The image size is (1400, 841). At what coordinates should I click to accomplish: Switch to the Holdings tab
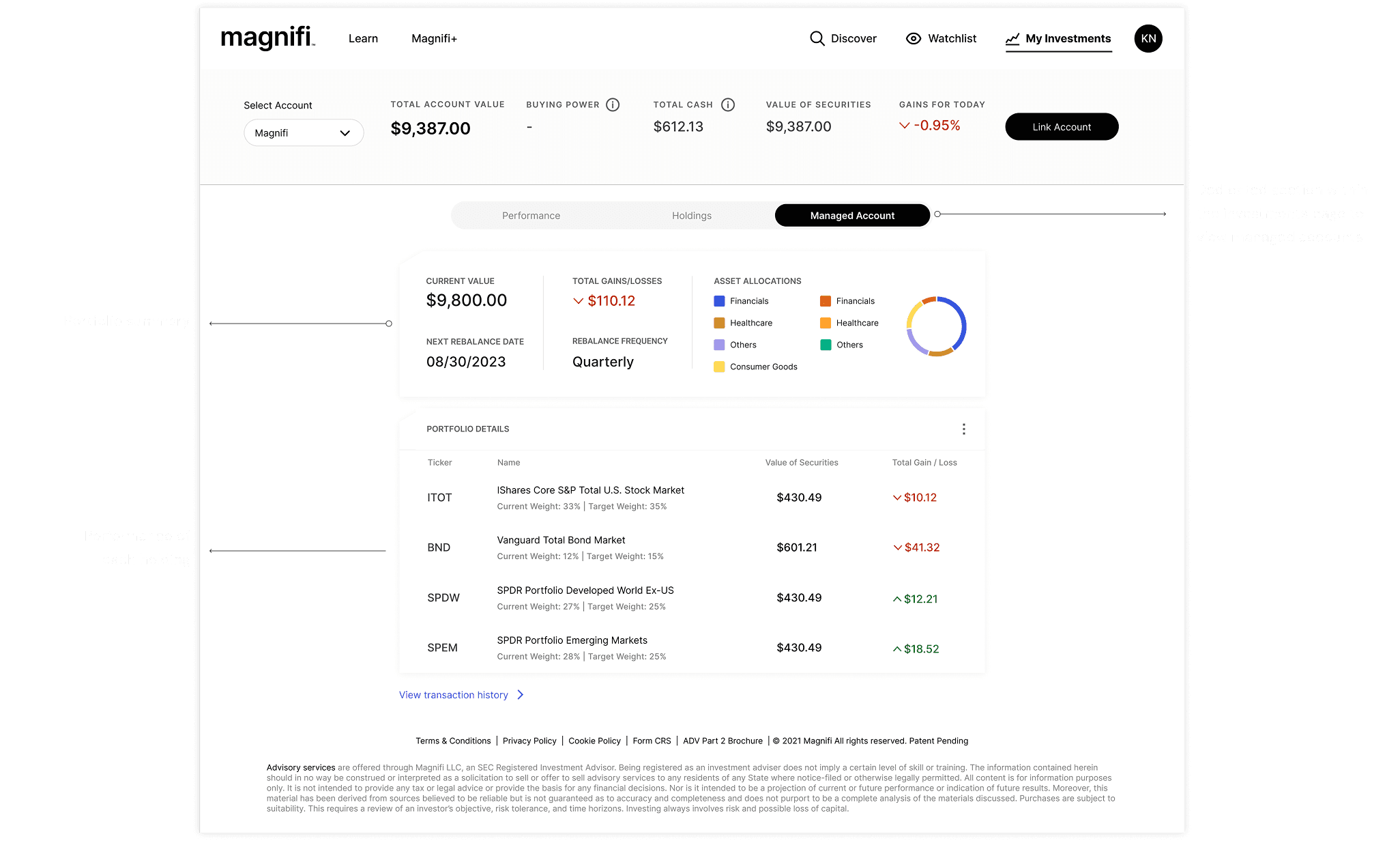(691, 215)
